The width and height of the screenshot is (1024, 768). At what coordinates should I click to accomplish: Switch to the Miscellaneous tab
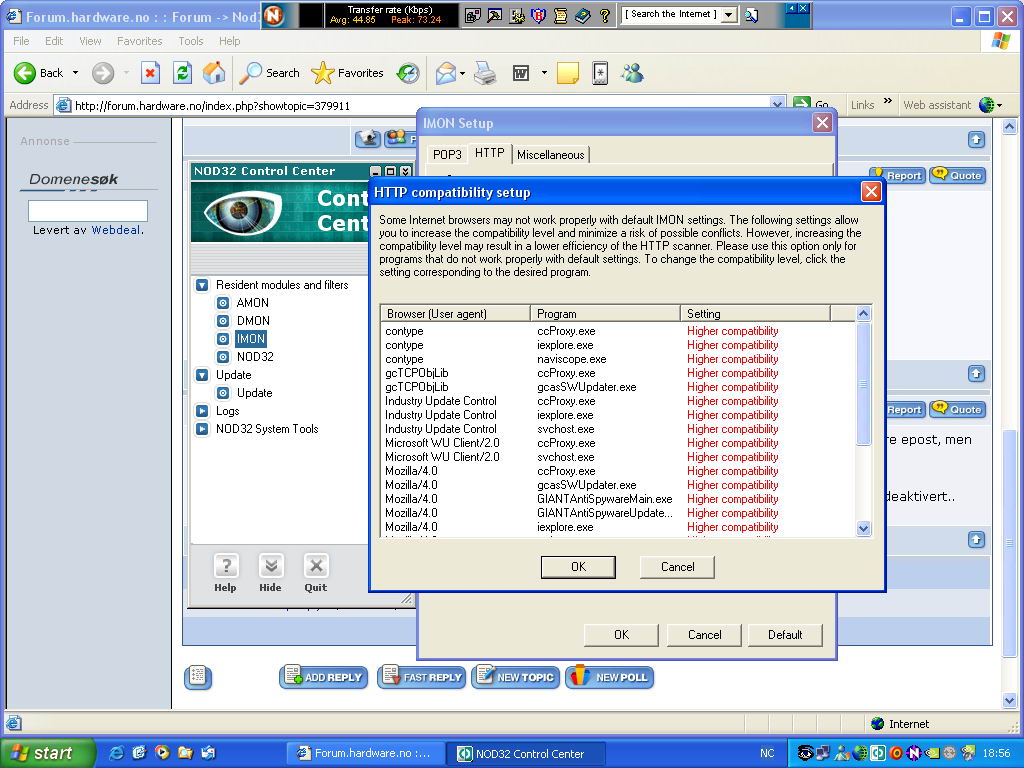tap(551, 155)
